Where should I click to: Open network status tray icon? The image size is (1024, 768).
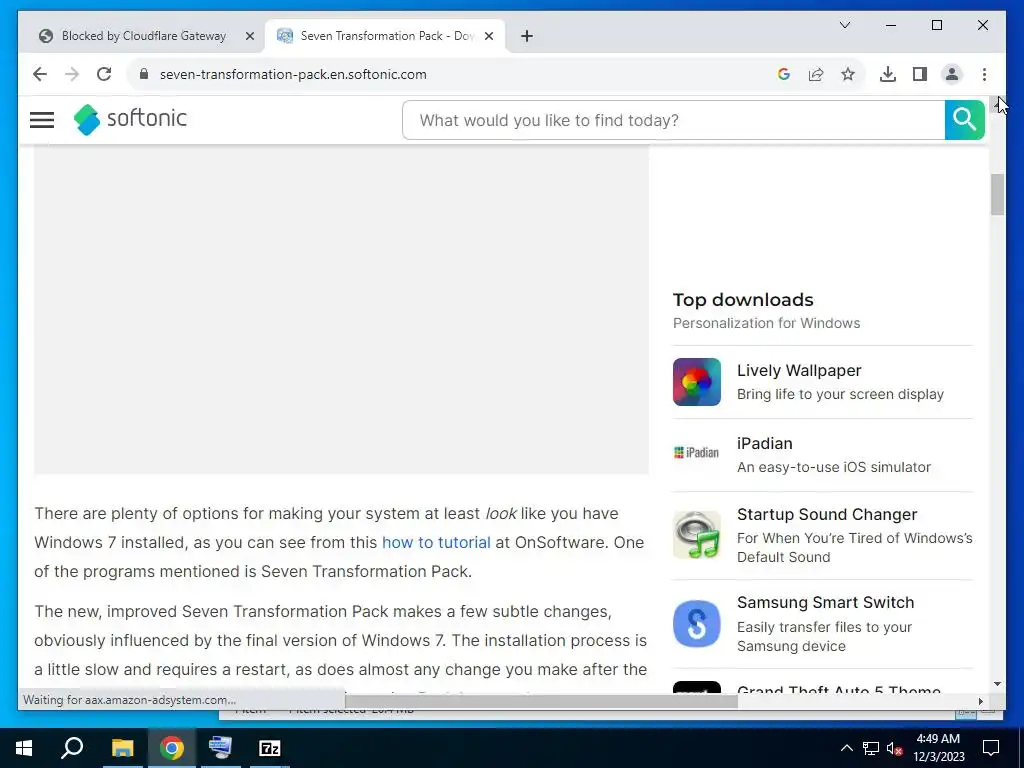coord(871,748)
